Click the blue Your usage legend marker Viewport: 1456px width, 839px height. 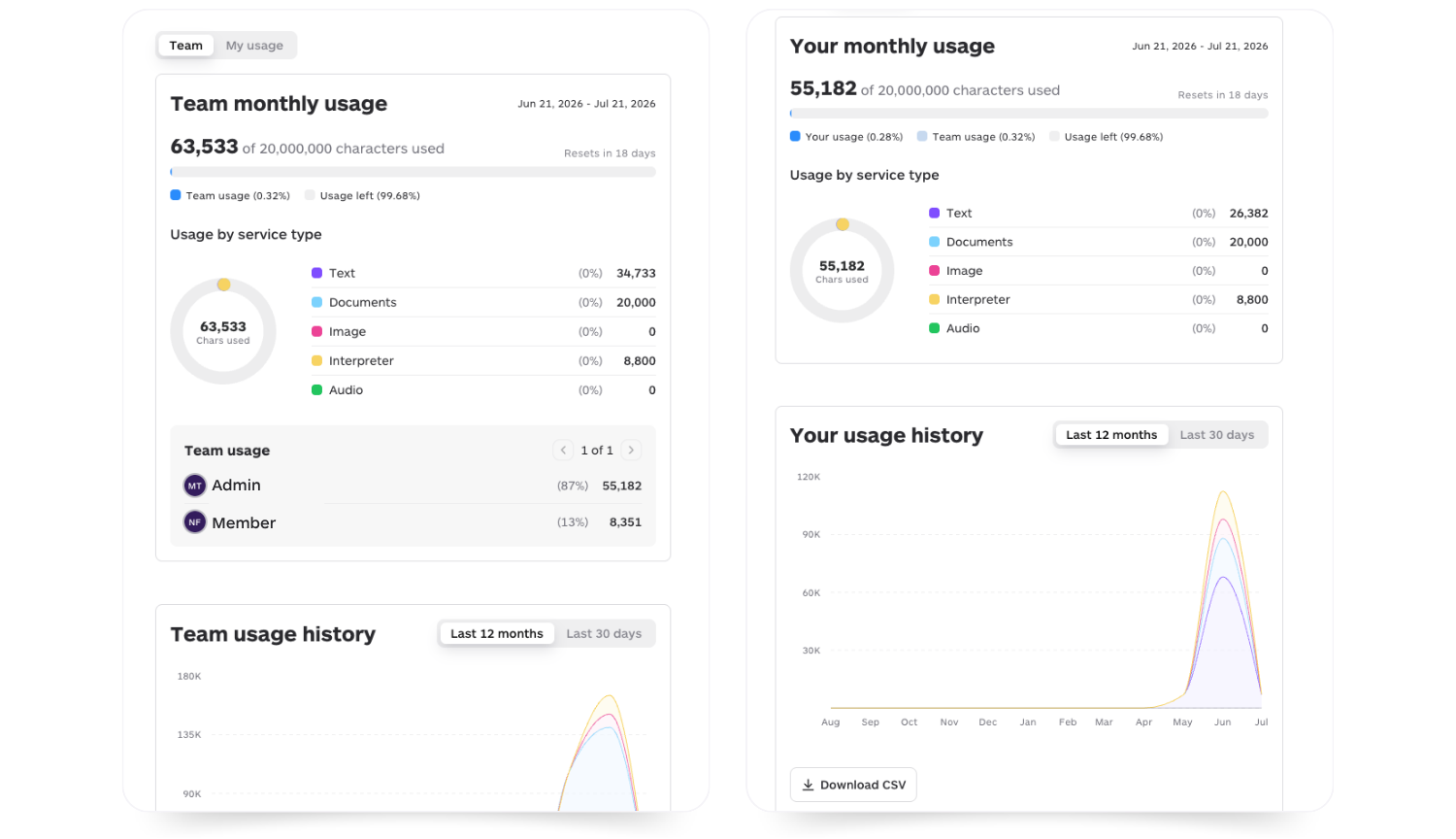(x=795, y=137)
